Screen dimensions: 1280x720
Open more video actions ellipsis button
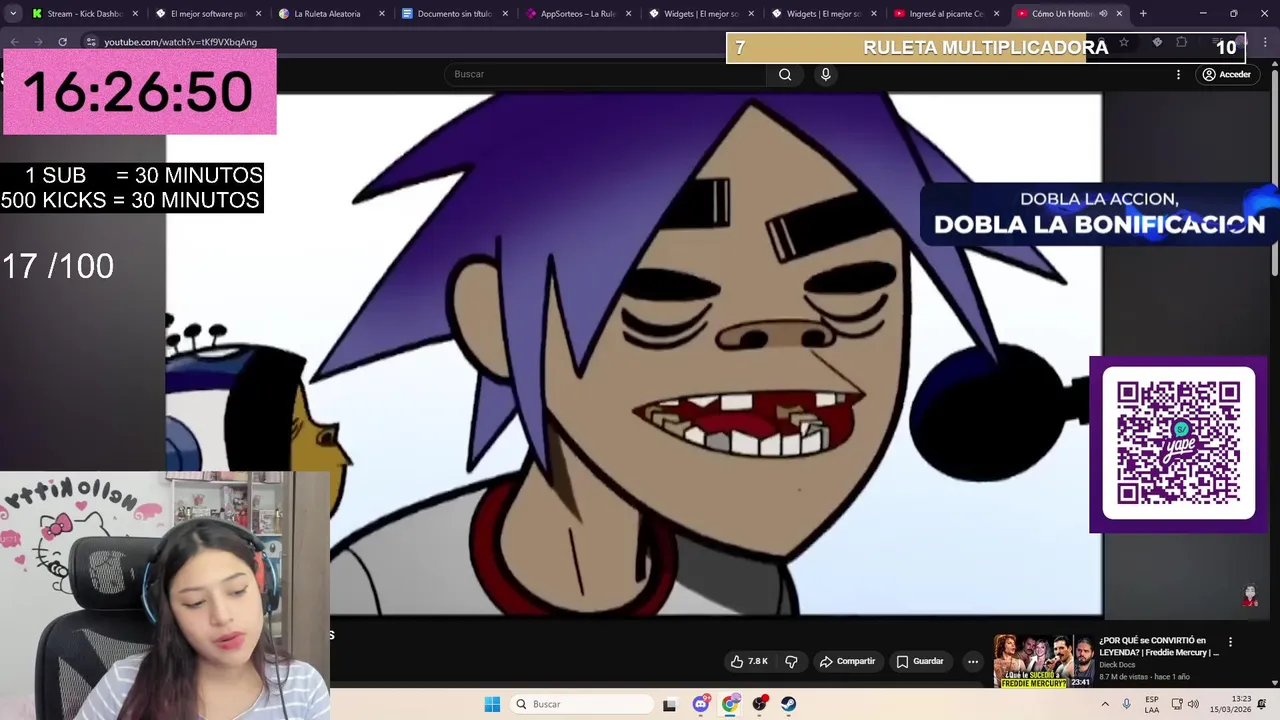coord(973,661)
